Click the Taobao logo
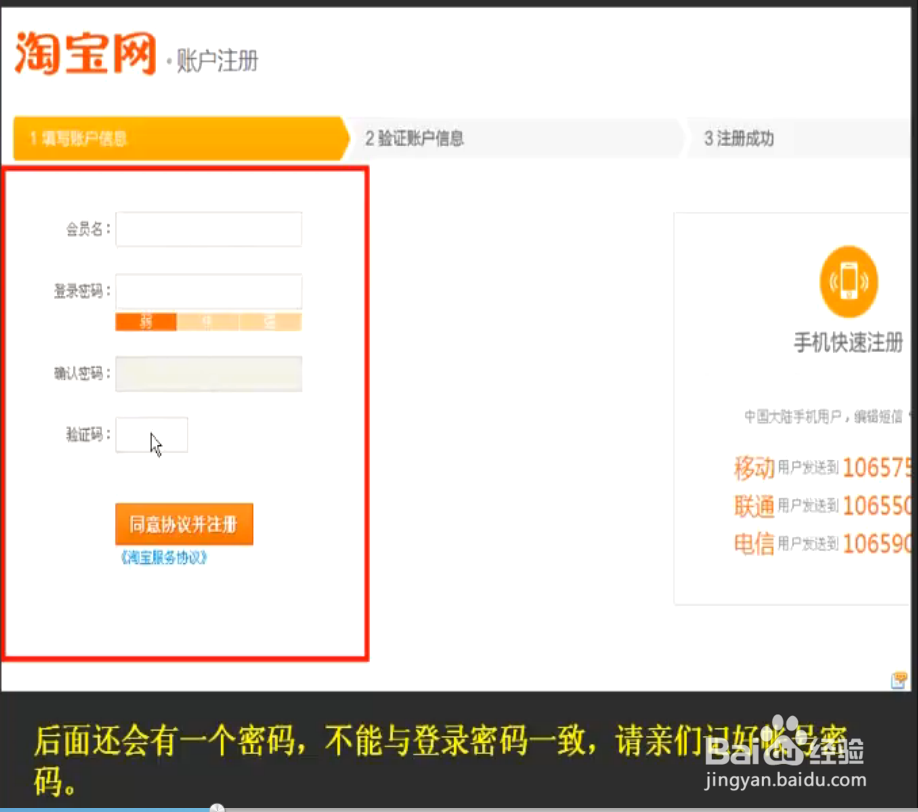The image size is (918, 812). [x=85, y=53]
